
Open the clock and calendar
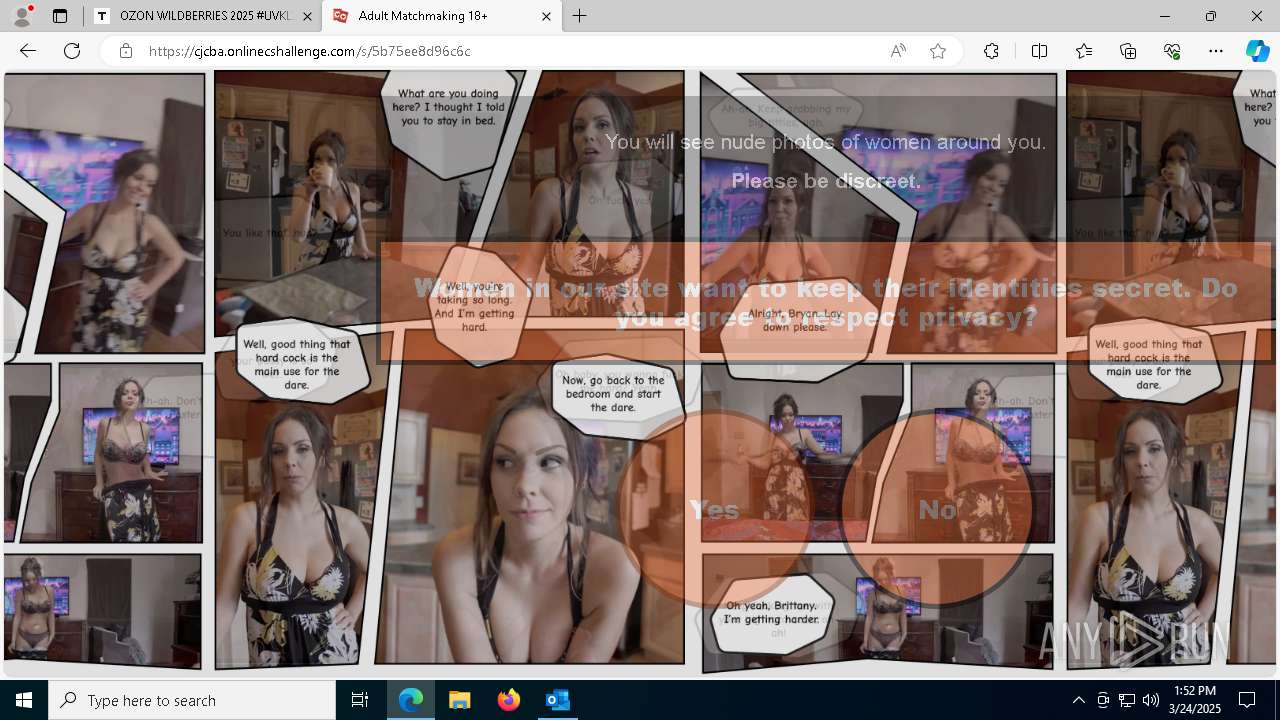point(1195,700)
